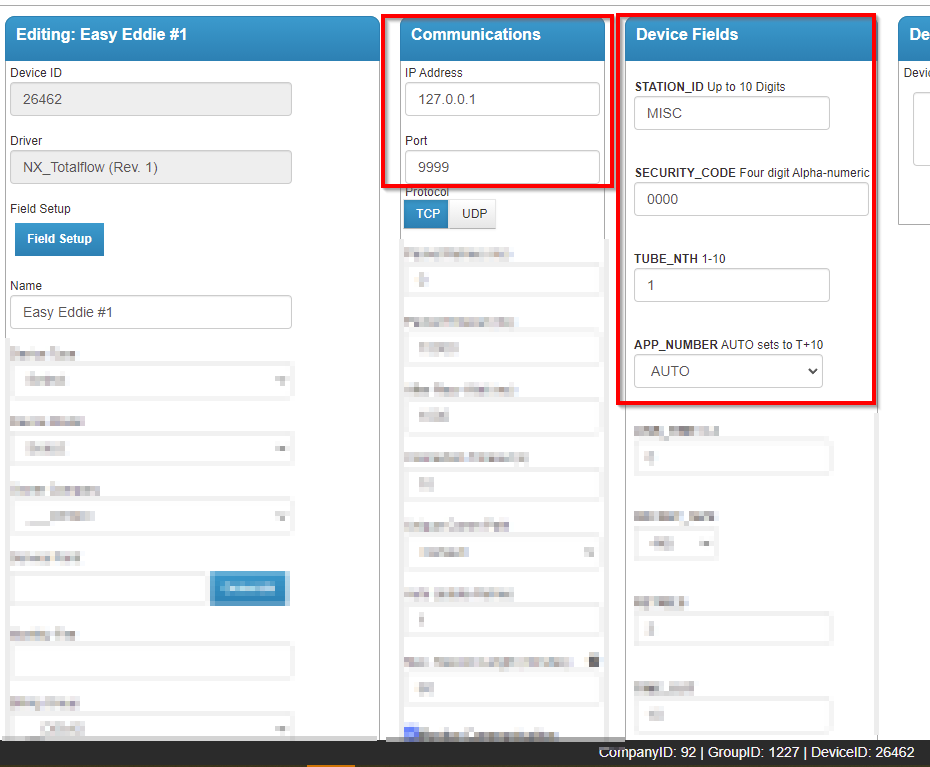Select the Name field showing Easy Eddie #1
The image size is (930, 767).
point(150,312)
